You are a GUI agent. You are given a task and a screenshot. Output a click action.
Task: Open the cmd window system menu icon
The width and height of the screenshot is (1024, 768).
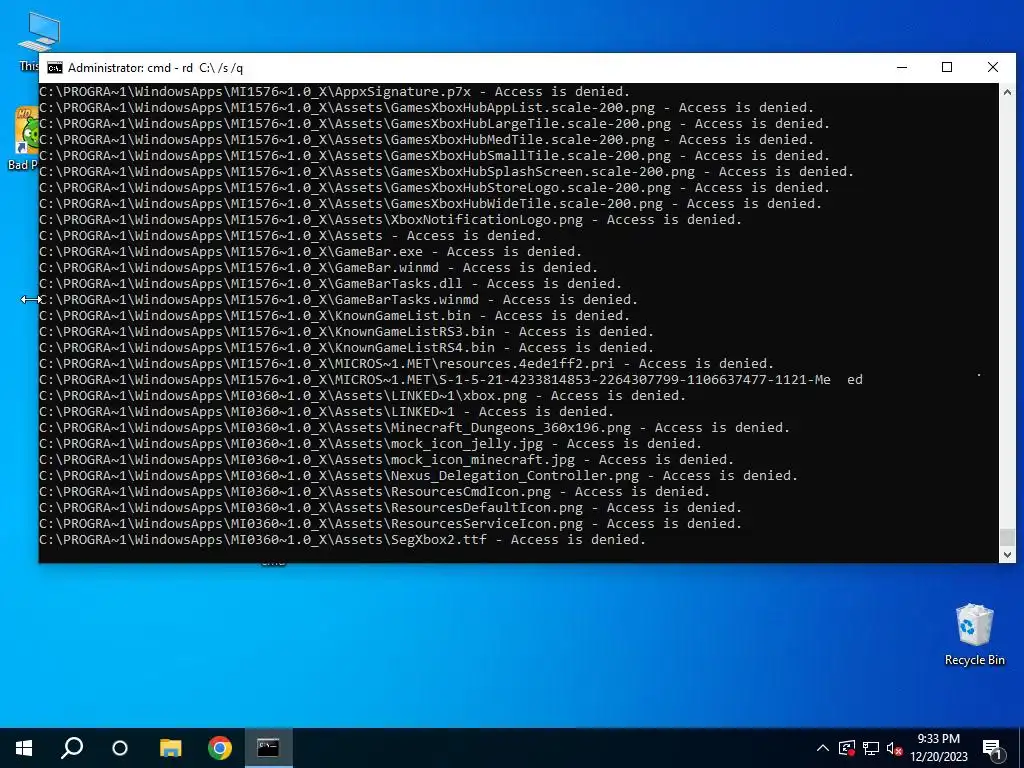(55, 68)
